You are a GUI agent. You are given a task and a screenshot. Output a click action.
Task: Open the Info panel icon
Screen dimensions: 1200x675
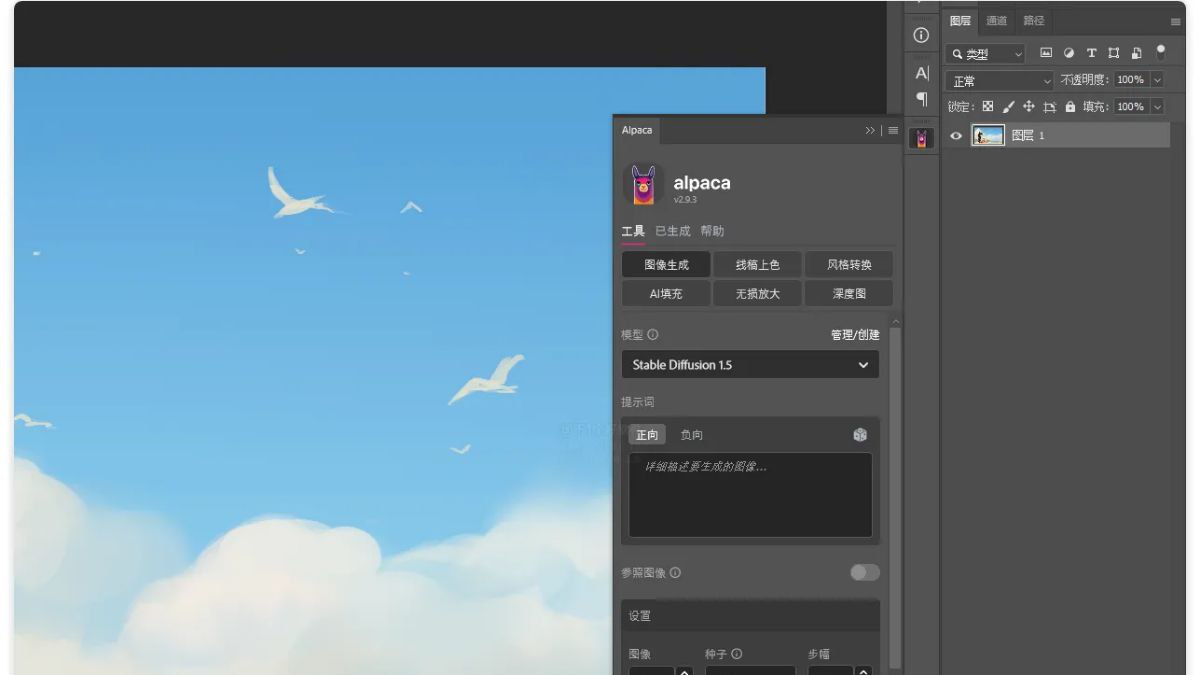[x=922, y=35]
